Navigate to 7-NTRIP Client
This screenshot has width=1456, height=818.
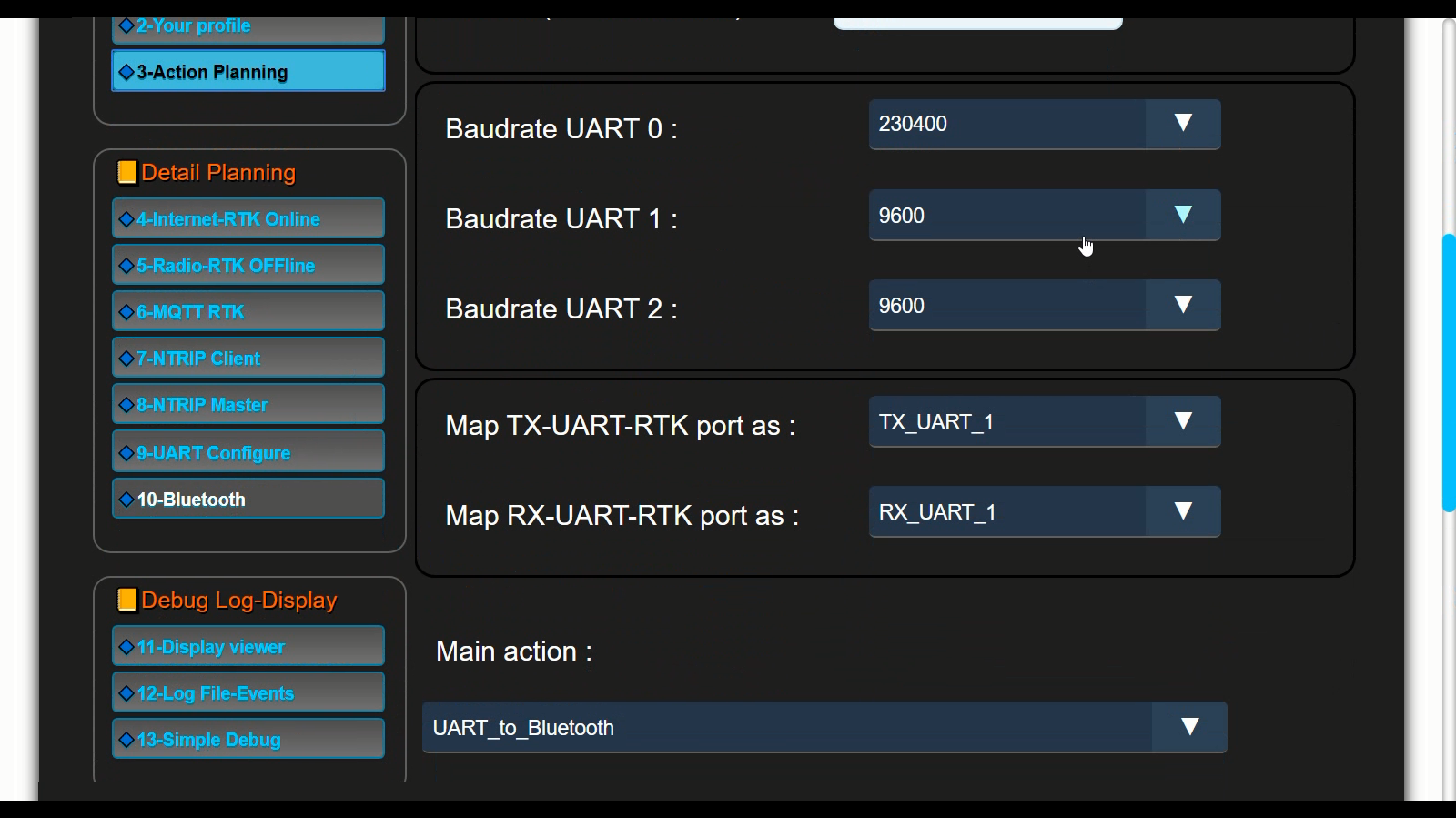[x=248, y=359]
